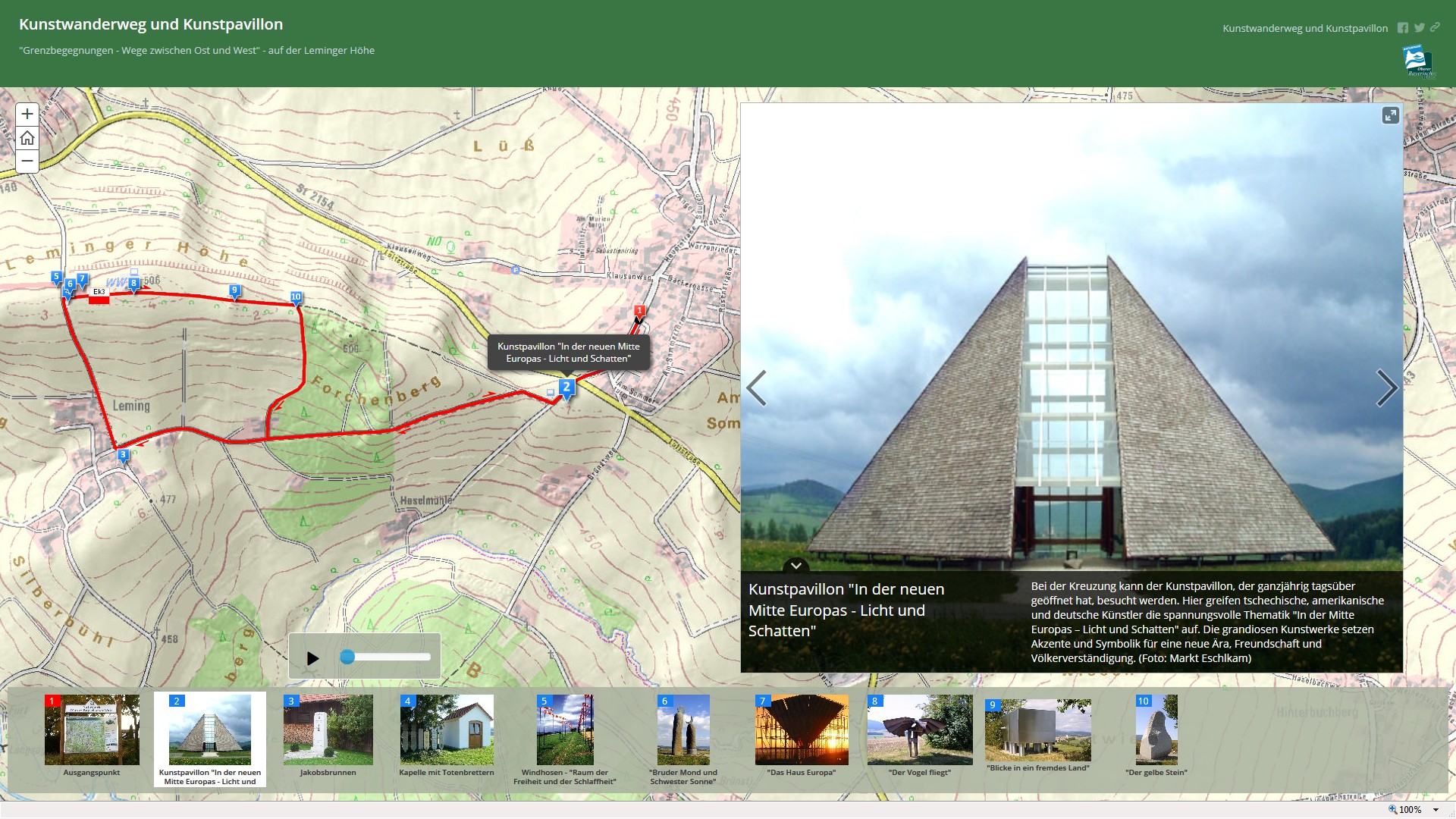
Task: Select map marker 9 on the route
Action: (234, 291)
